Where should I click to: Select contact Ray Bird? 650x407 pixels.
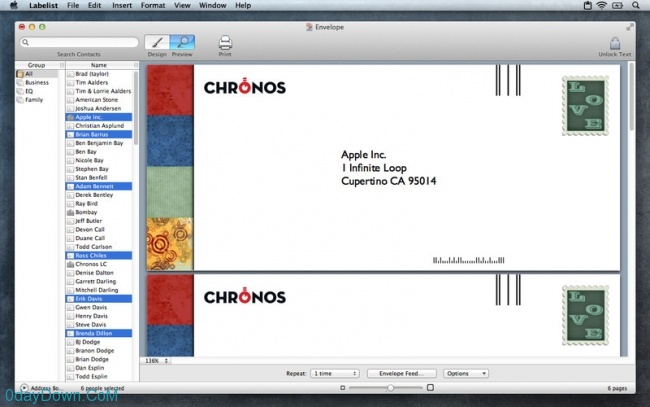pyautogui.click(x=99, y=204)
